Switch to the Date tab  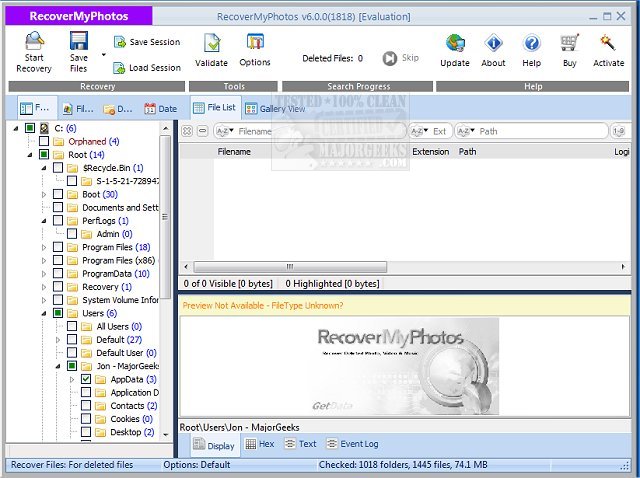click(161, 109)
